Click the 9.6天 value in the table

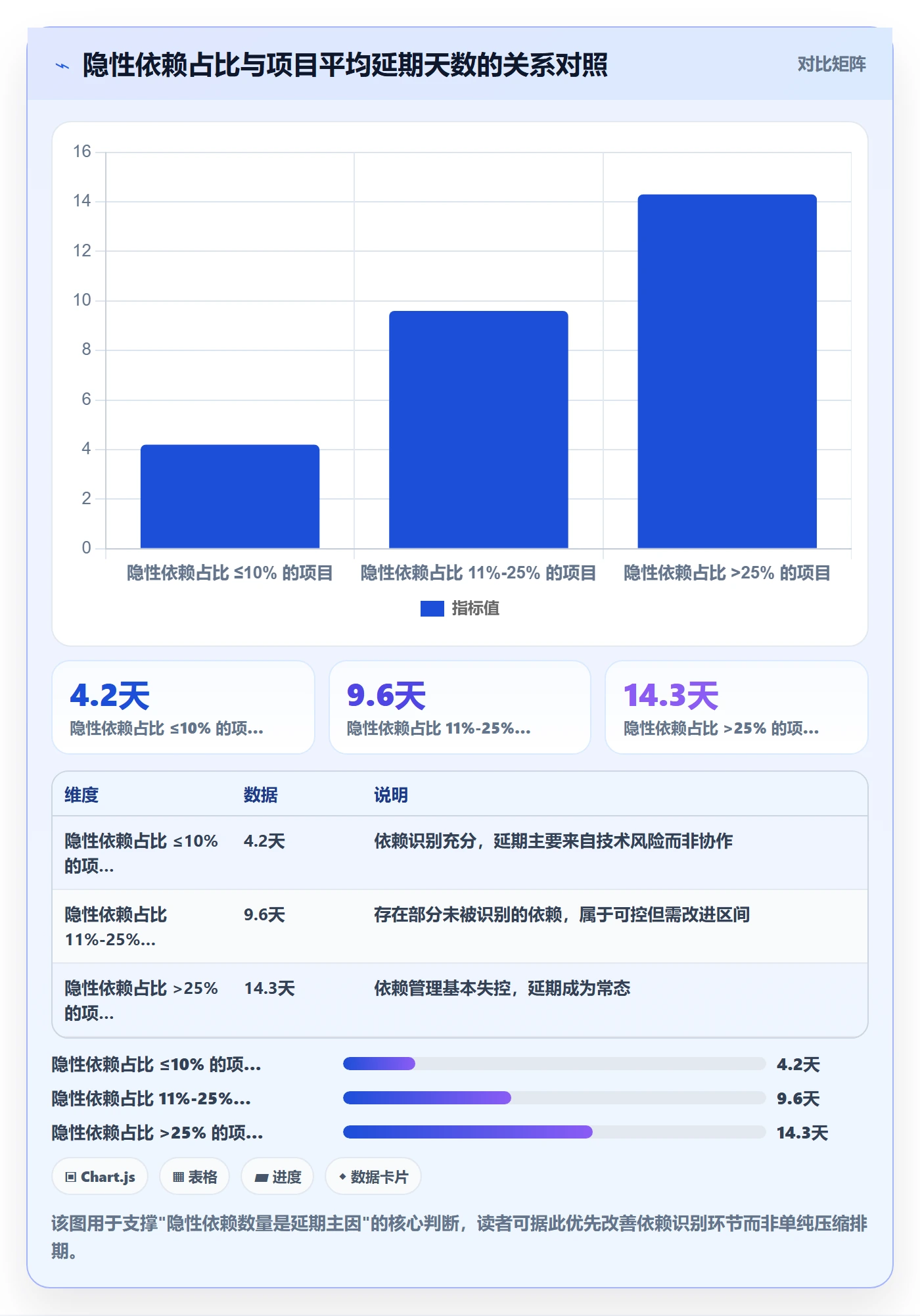click(264, 914)
